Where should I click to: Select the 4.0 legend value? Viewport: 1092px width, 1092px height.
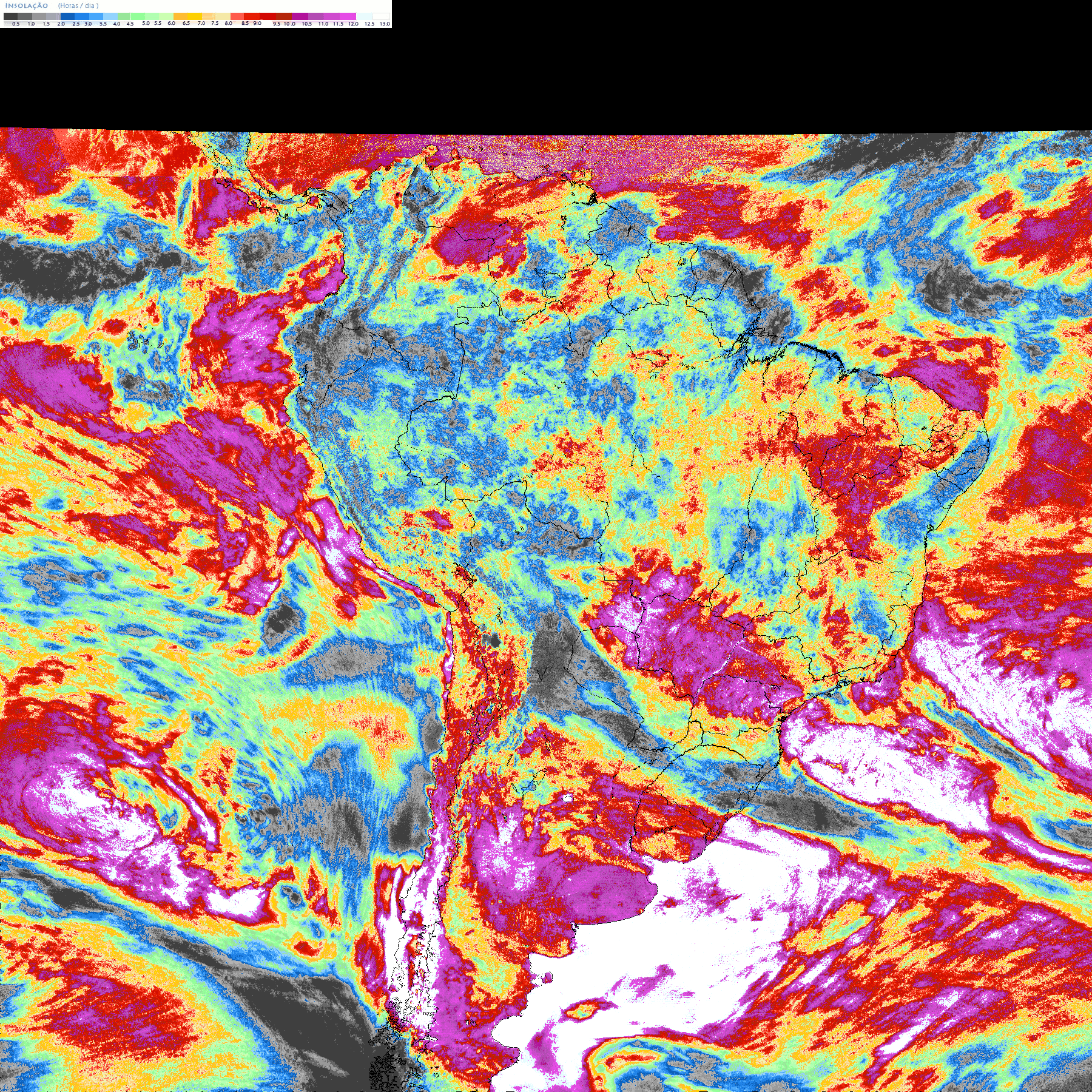click(116, 24)
